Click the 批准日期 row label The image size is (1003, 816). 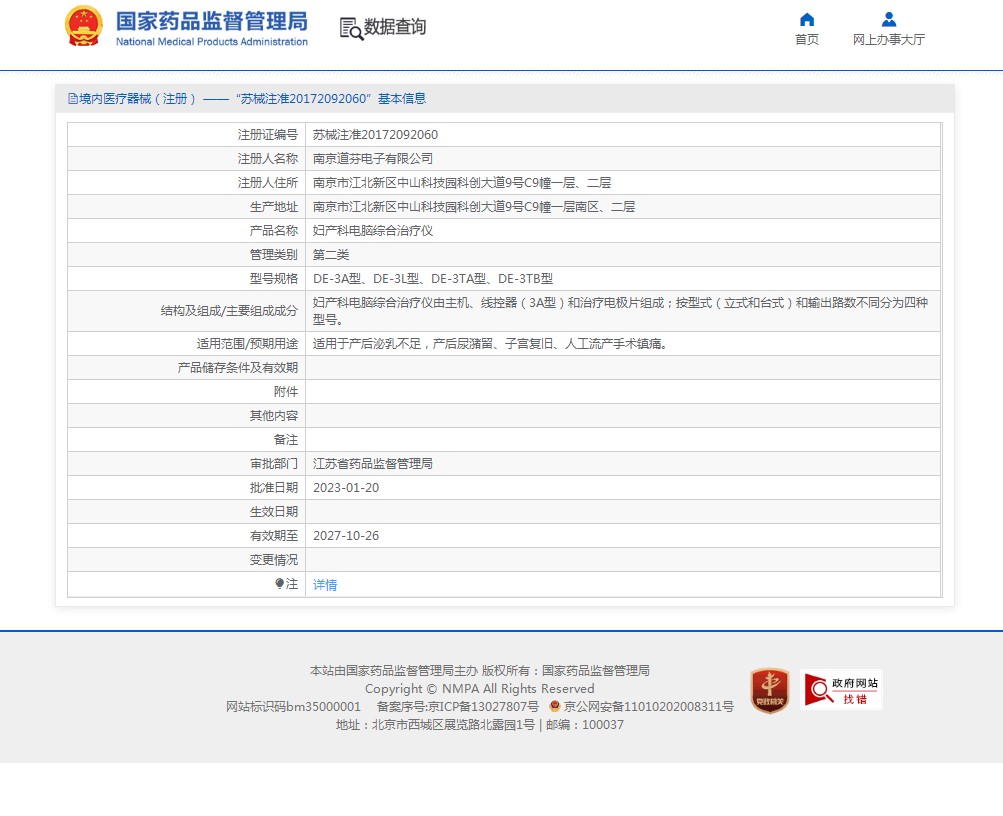274,488
